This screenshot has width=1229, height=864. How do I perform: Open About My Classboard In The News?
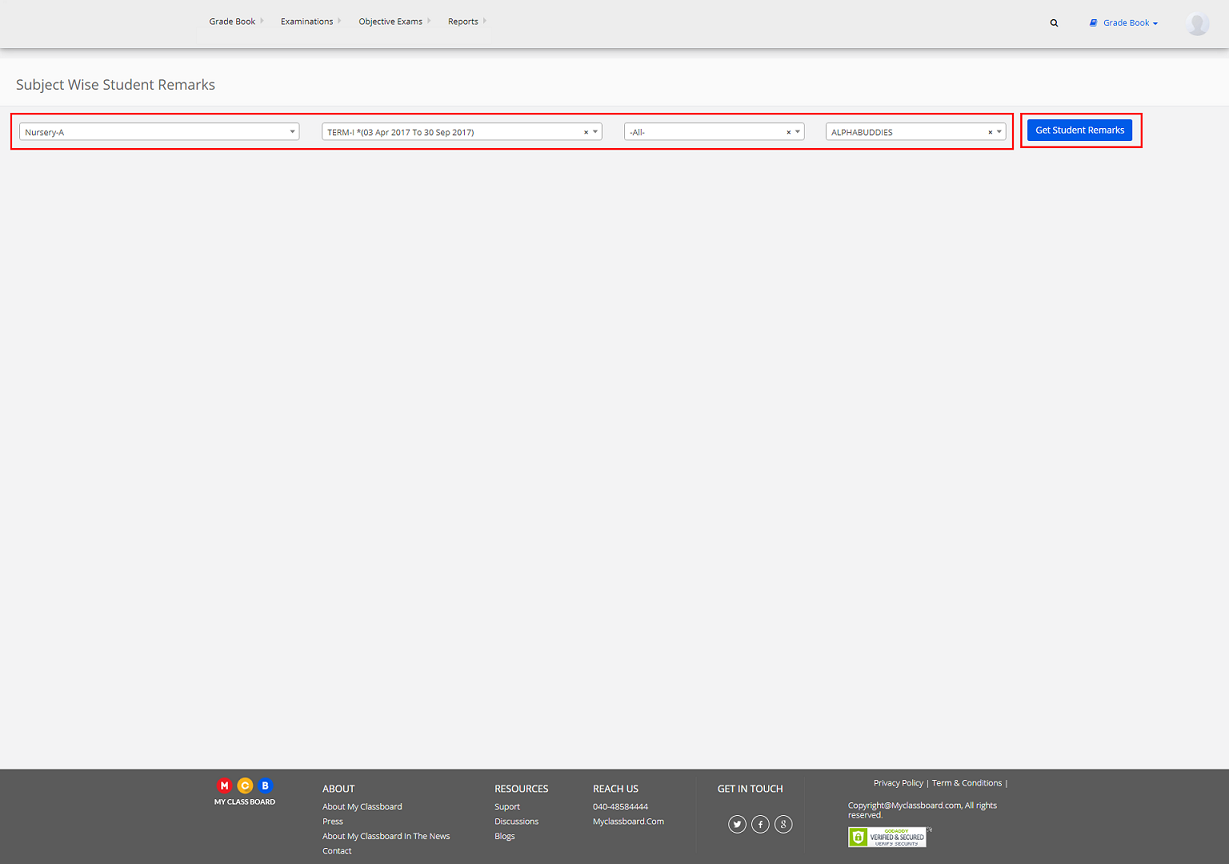[x=386, y=836]
